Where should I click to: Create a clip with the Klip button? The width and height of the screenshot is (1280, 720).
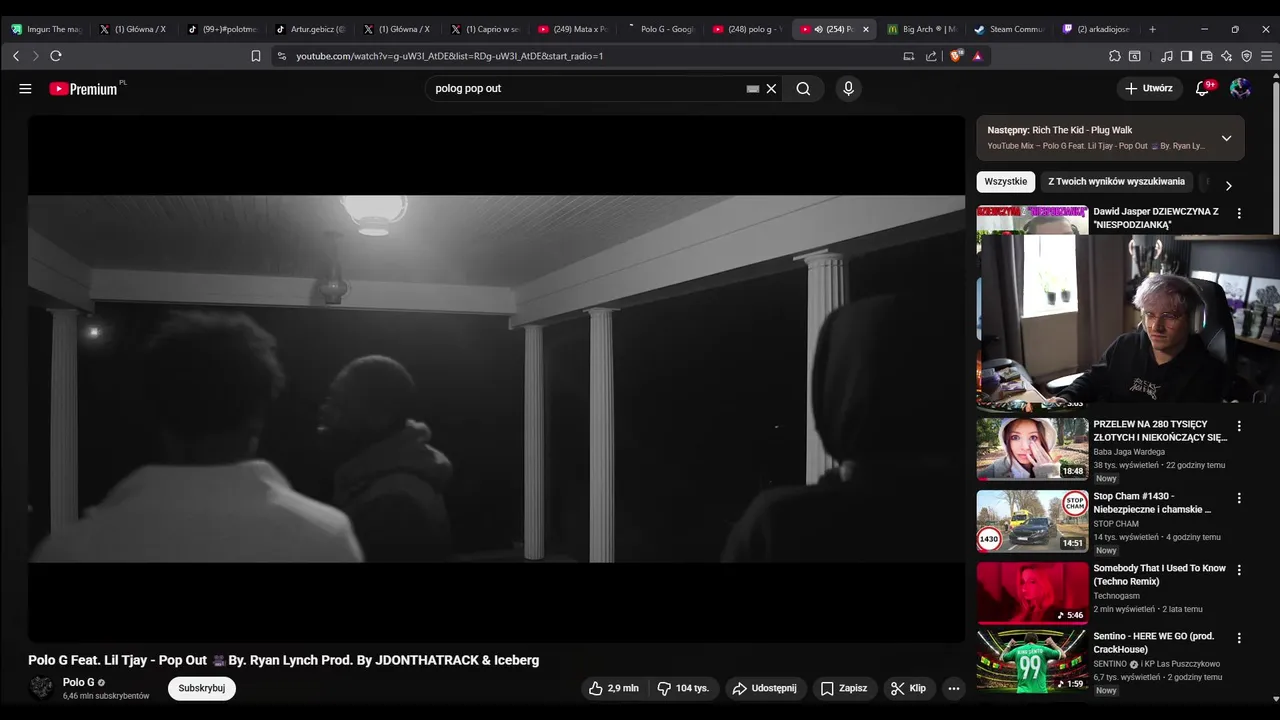point(908,688)
